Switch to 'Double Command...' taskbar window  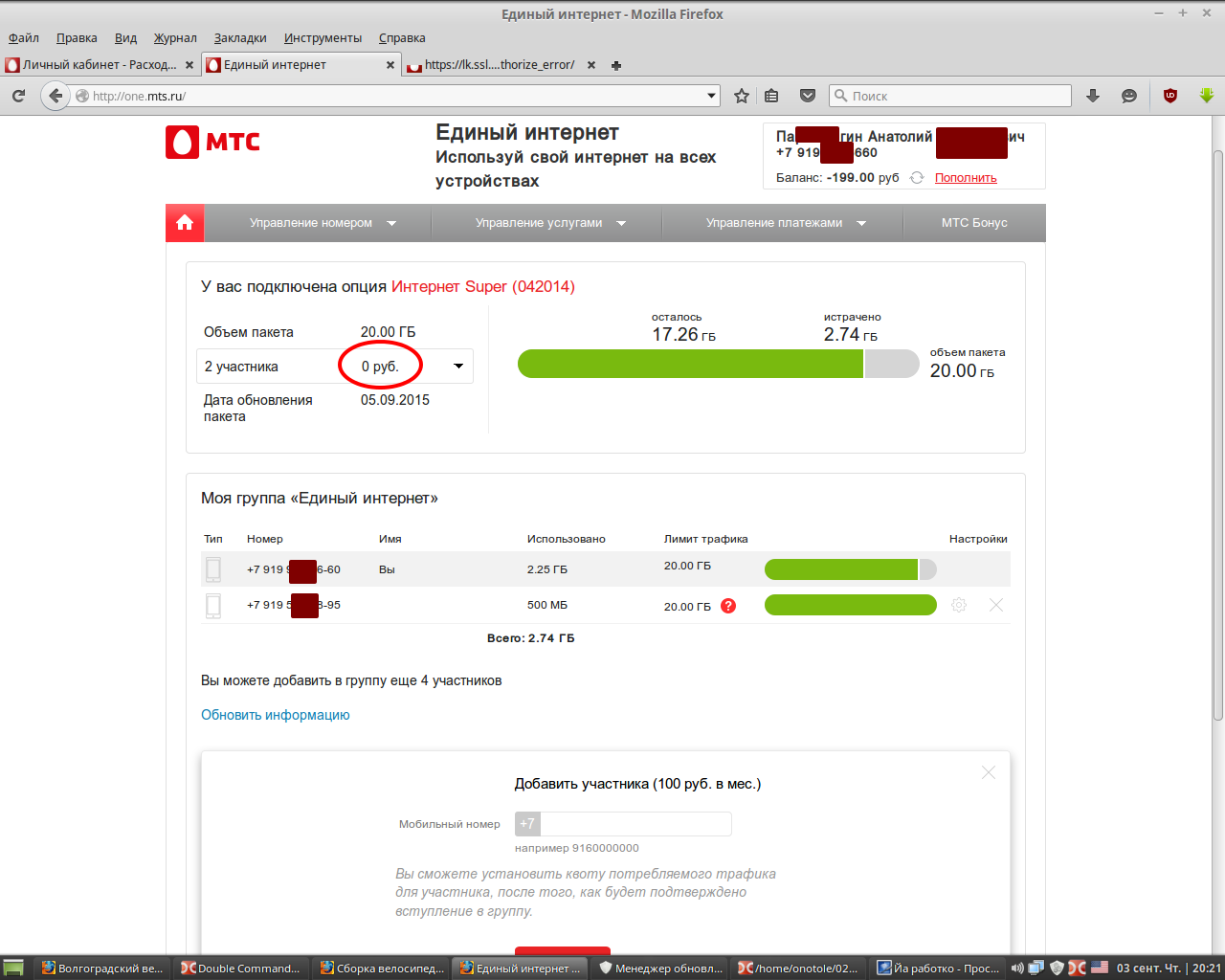pos(241,969)
